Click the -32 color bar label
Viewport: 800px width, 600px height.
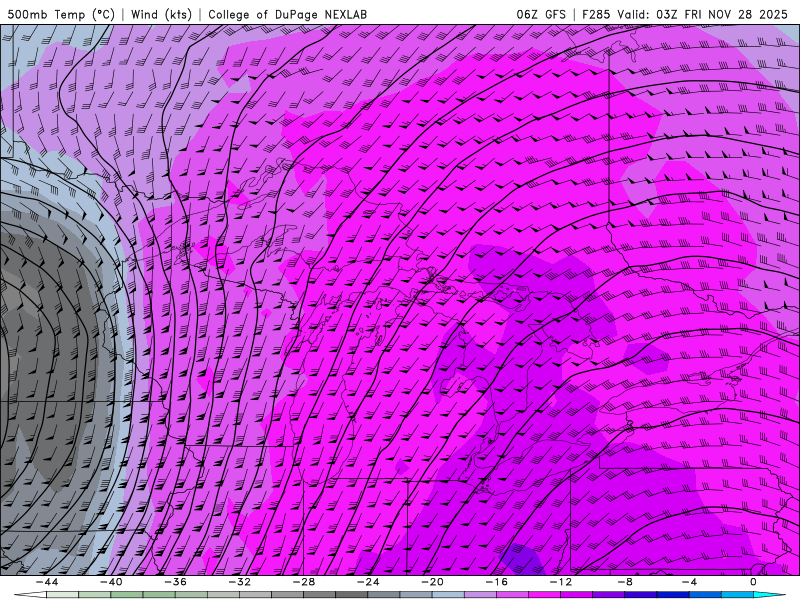(239, 582)
